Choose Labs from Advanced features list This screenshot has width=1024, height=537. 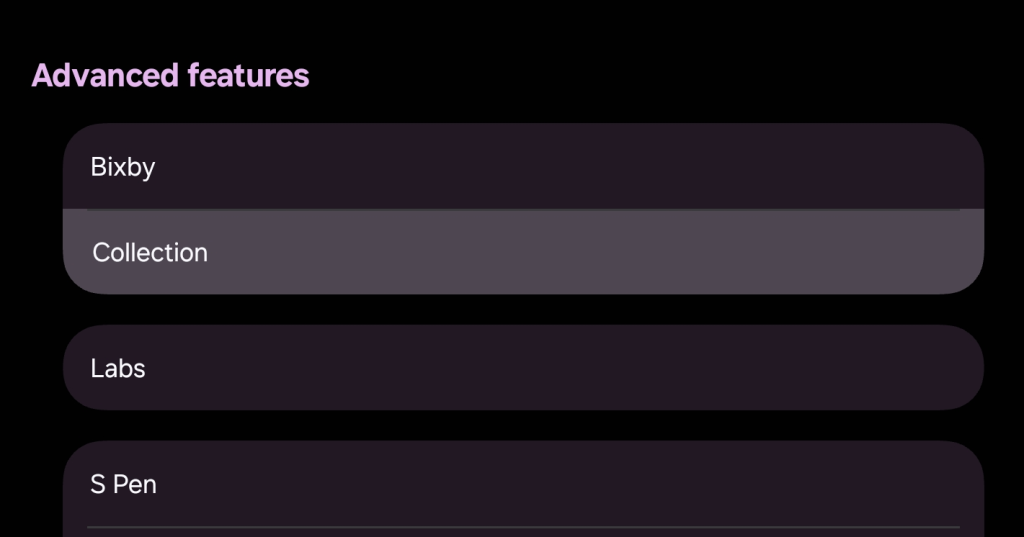pyautogui.click(x=523, y=368)
